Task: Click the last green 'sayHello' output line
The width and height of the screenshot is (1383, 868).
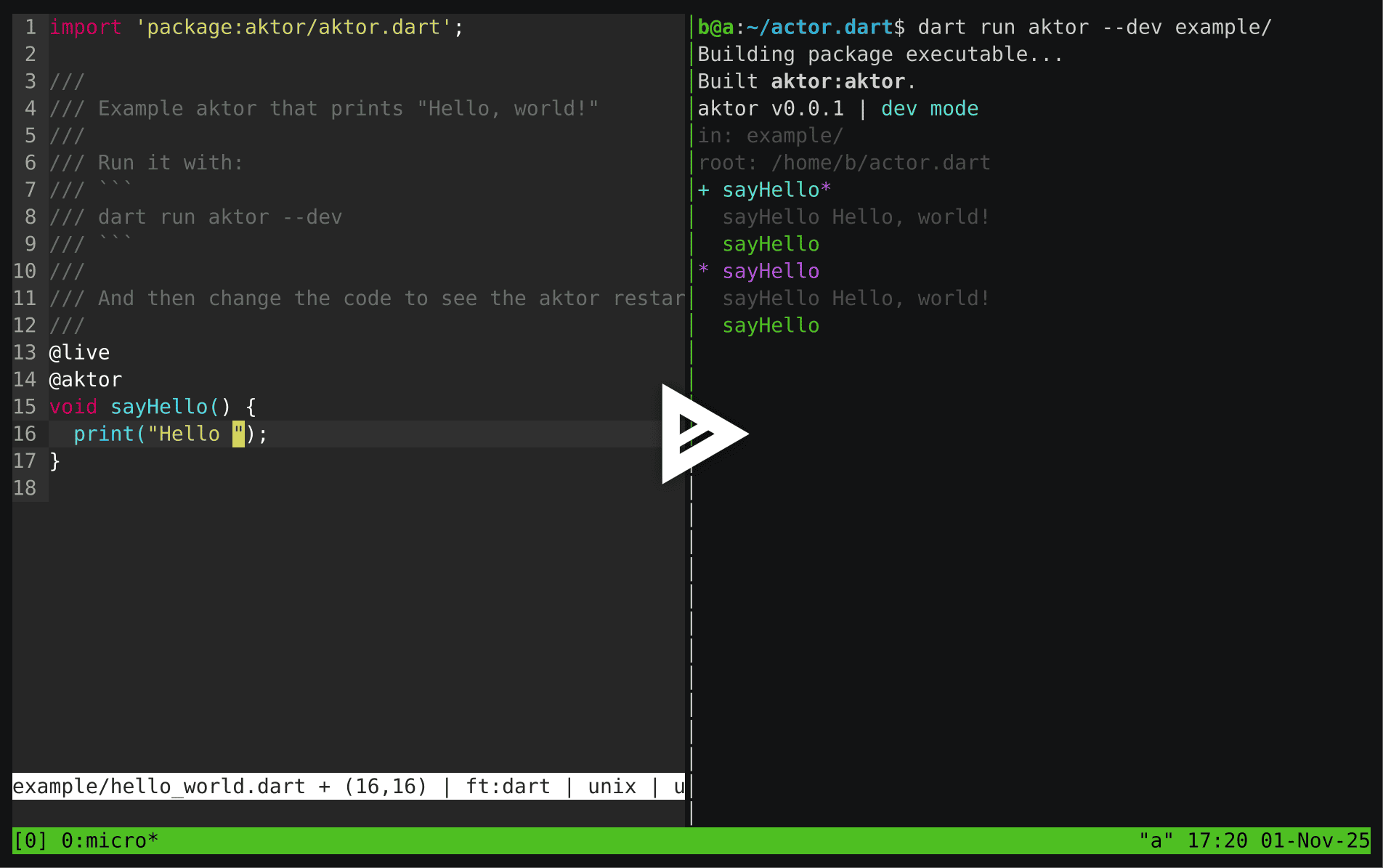Action: coord(771,325)
